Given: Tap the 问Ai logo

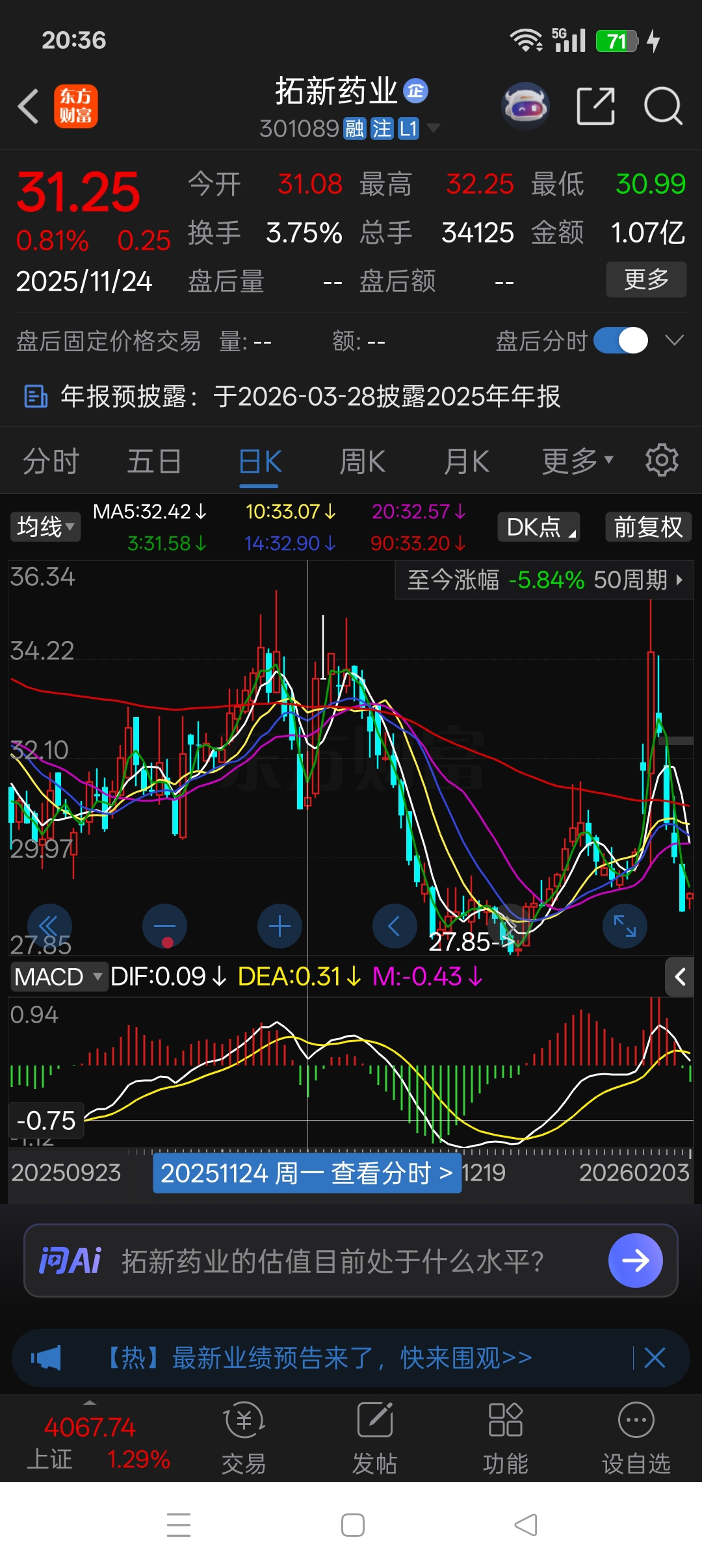Looking at the screenshot, I should [x=70, y=1261].
